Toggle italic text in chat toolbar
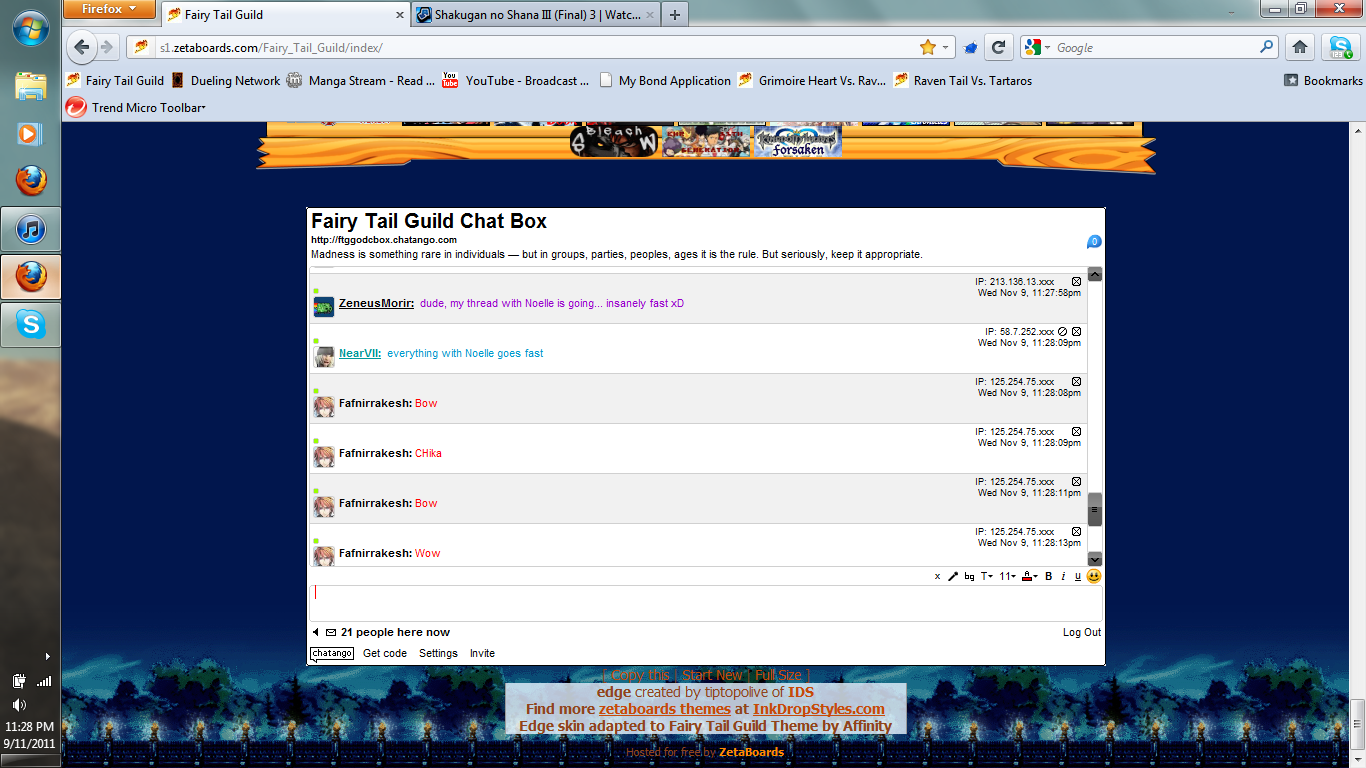 click(1063, 576)
